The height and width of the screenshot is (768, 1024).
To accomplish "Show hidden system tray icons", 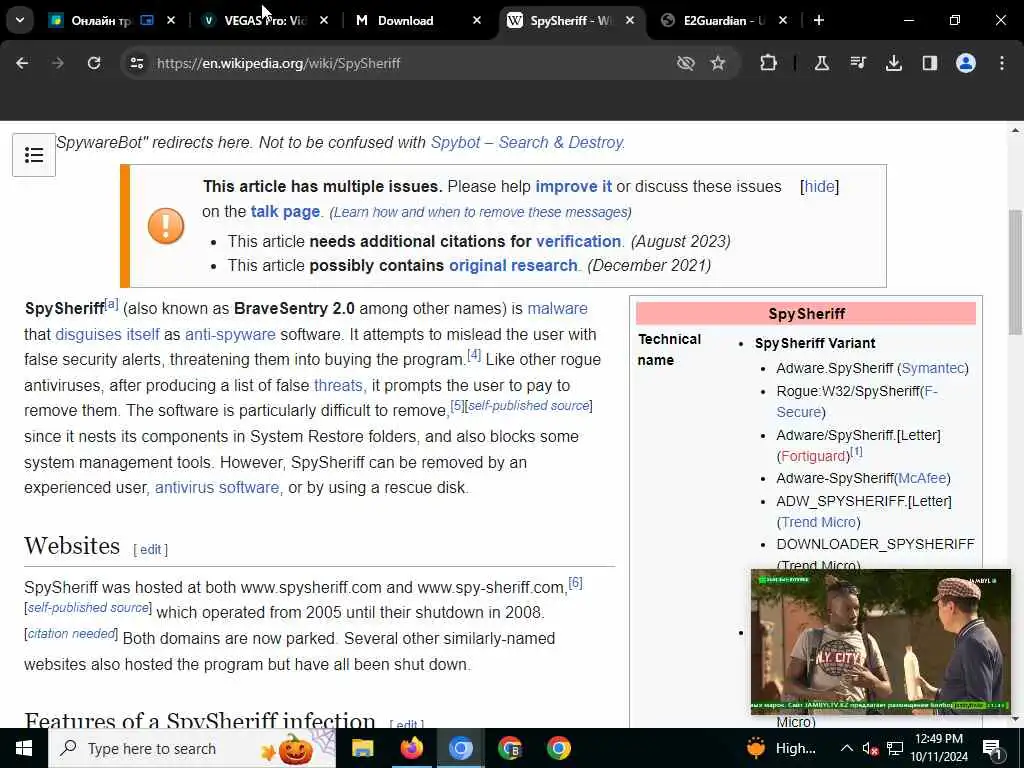I will point(846,748).
